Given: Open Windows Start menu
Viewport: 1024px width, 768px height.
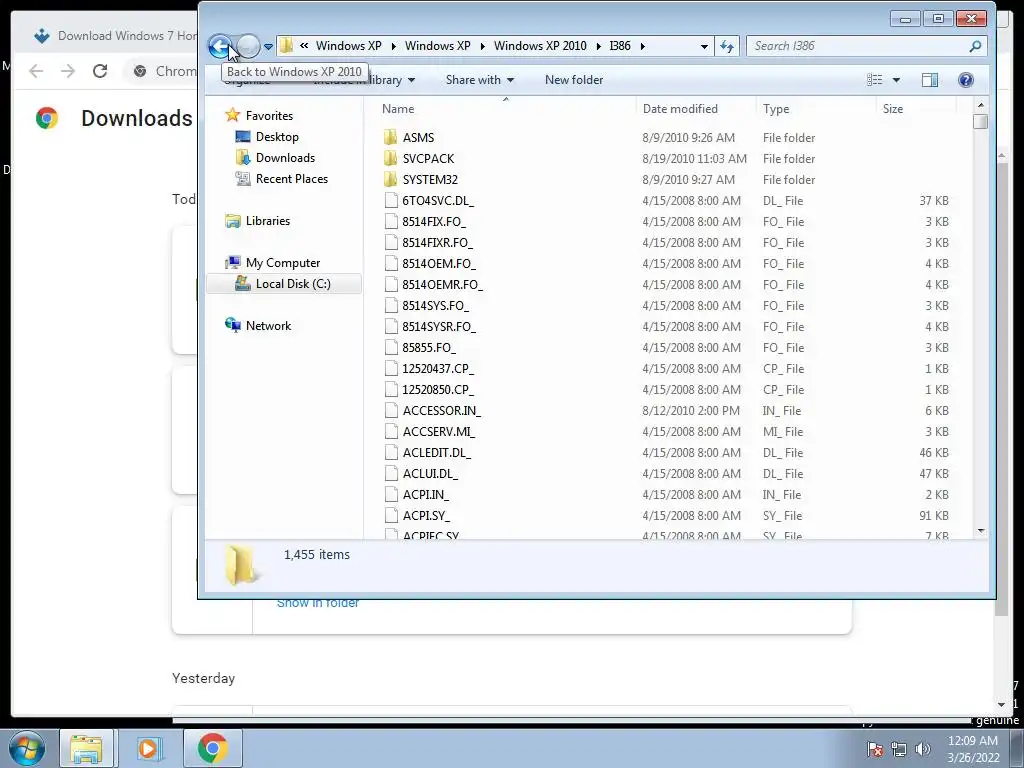Looking at the screenshot, I should coord(27,748).
